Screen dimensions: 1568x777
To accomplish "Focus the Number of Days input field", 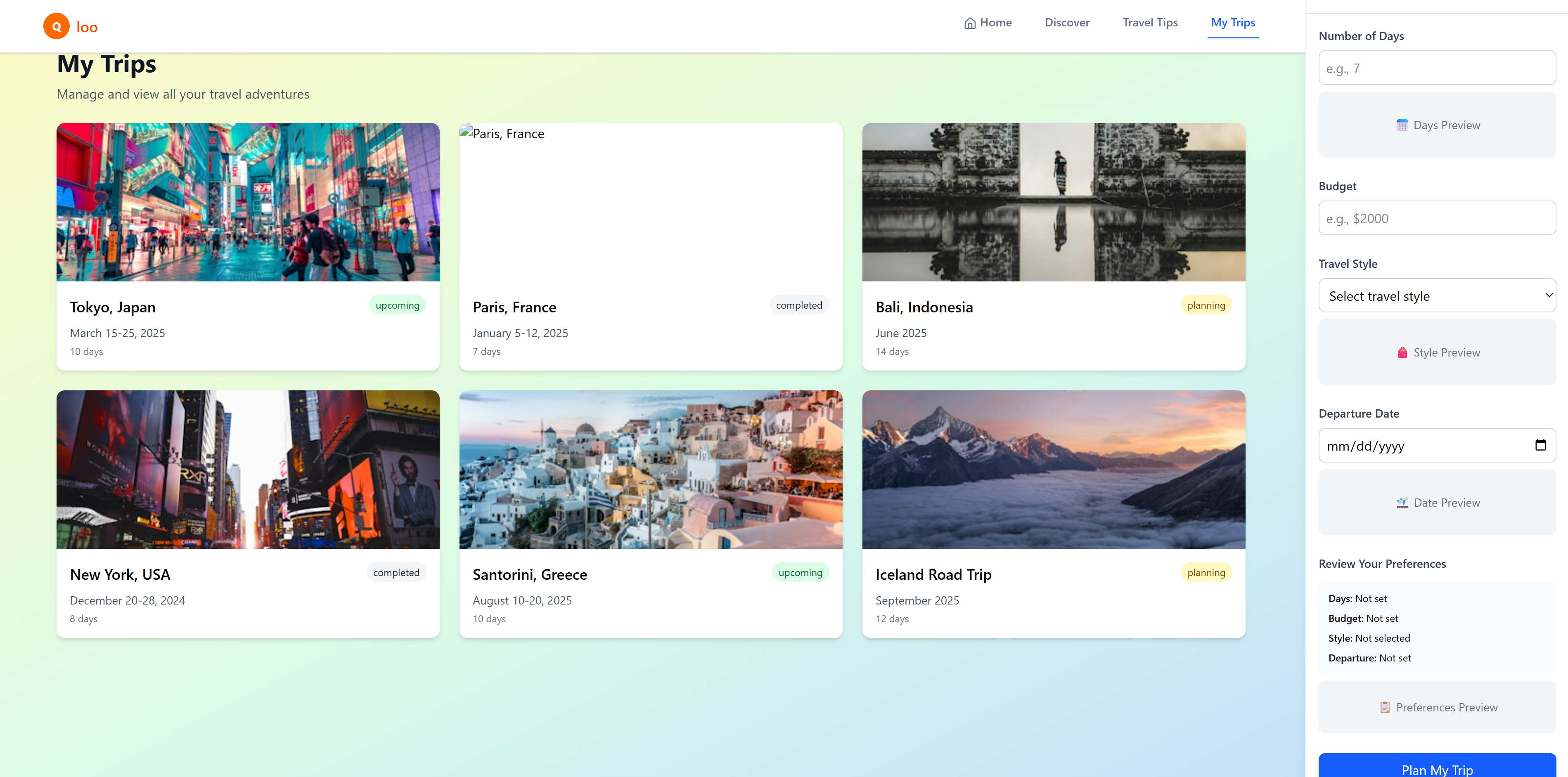I will 1437,68.
